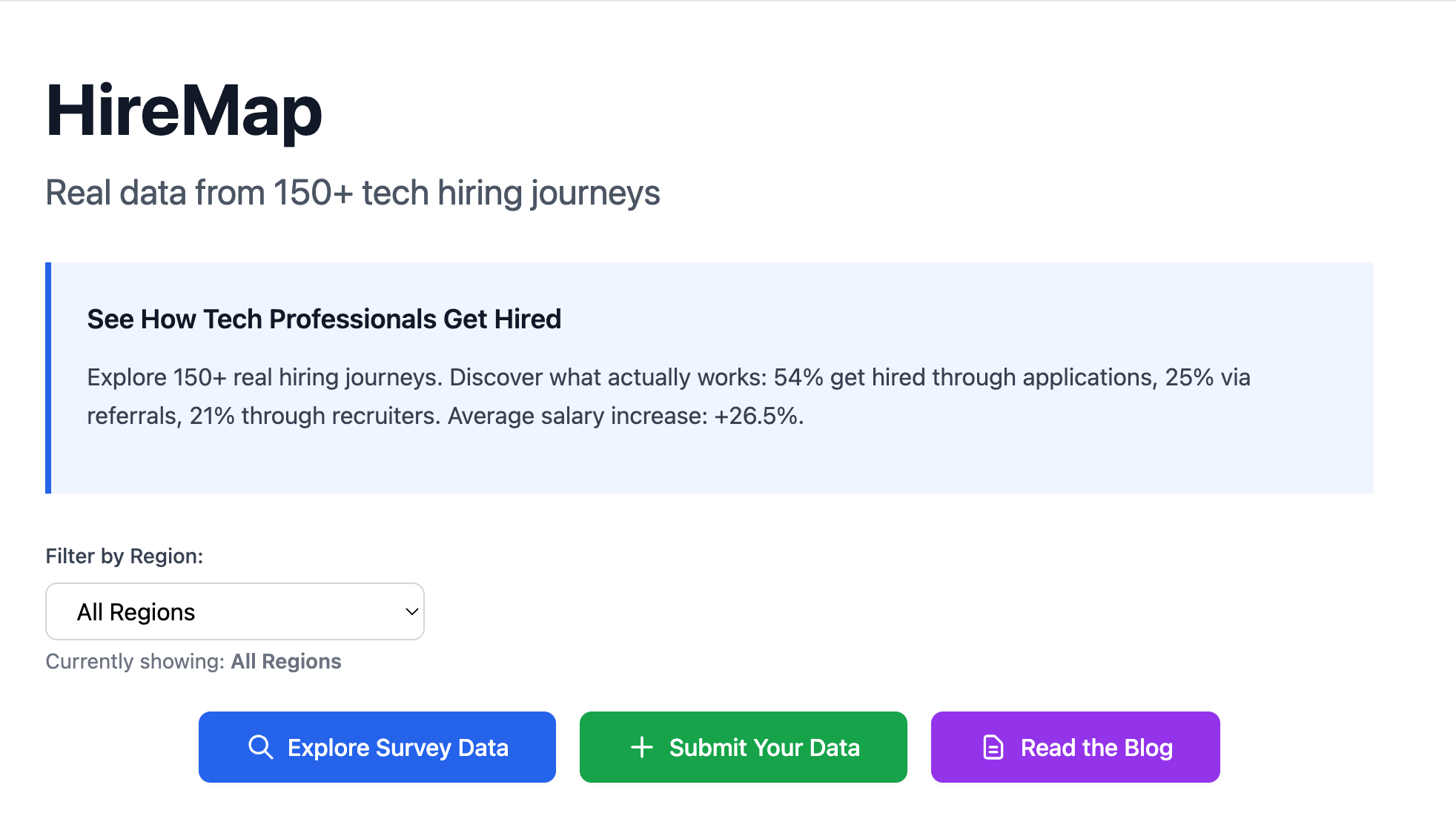Click the Currently showing All Regions text

coord(193,661)
